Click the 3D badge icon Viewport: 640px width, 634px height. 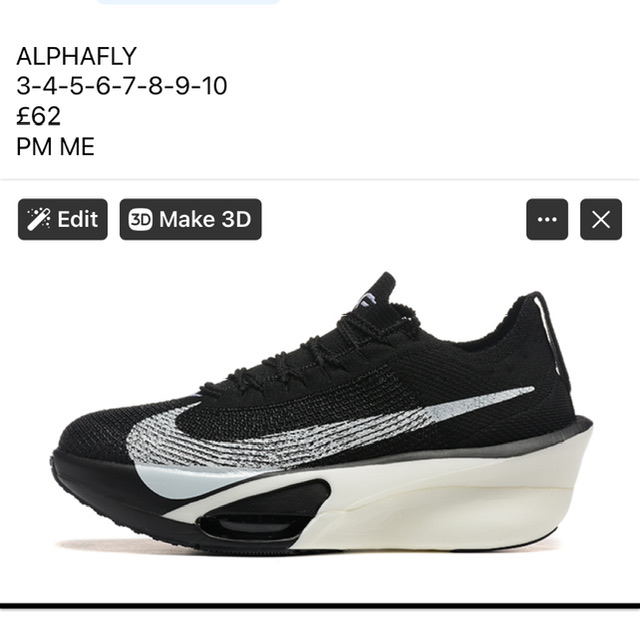(x=140, y=220)
